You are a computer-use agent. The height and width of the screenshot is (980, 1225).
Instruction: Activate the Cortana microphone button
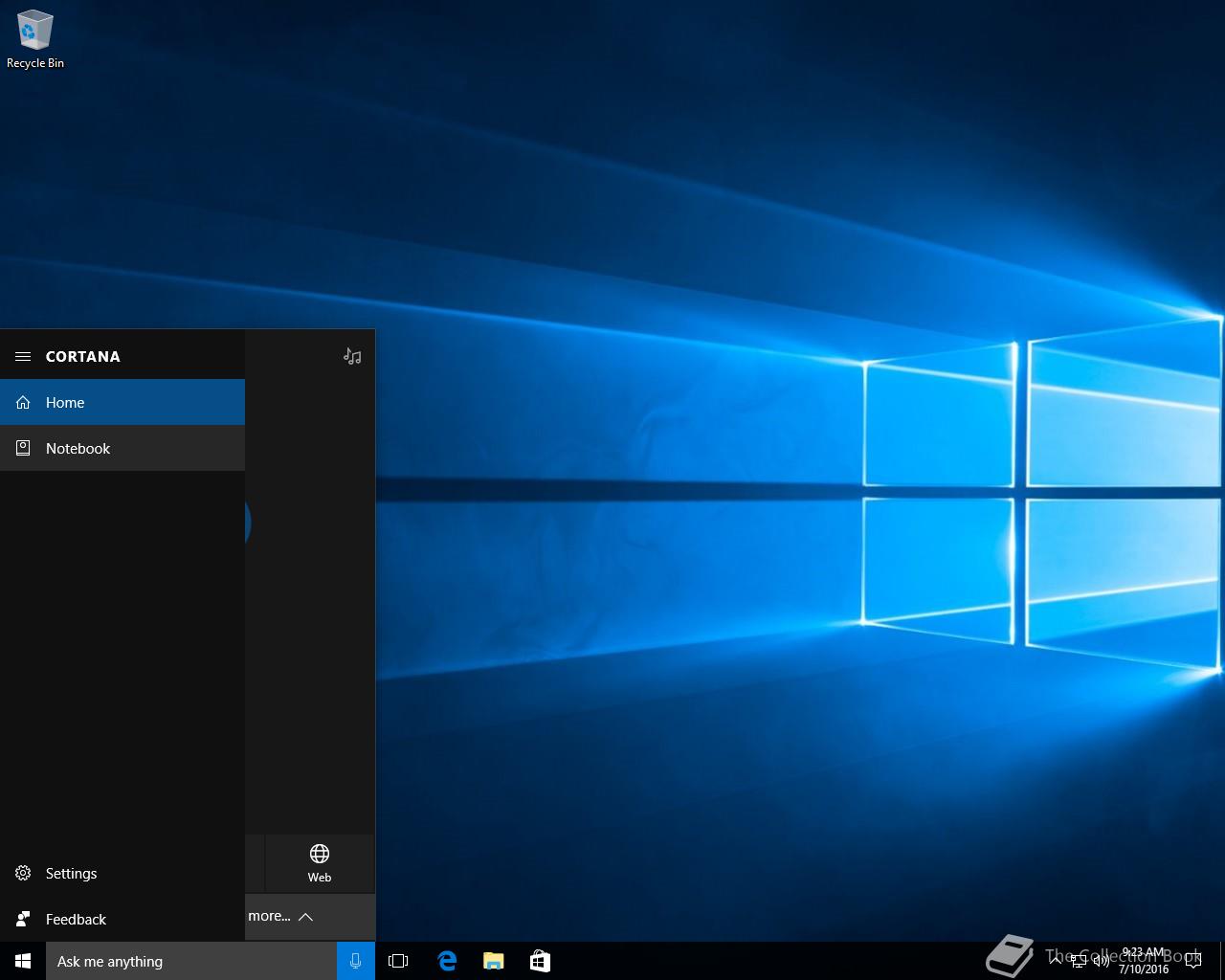[x=355, y=961]
